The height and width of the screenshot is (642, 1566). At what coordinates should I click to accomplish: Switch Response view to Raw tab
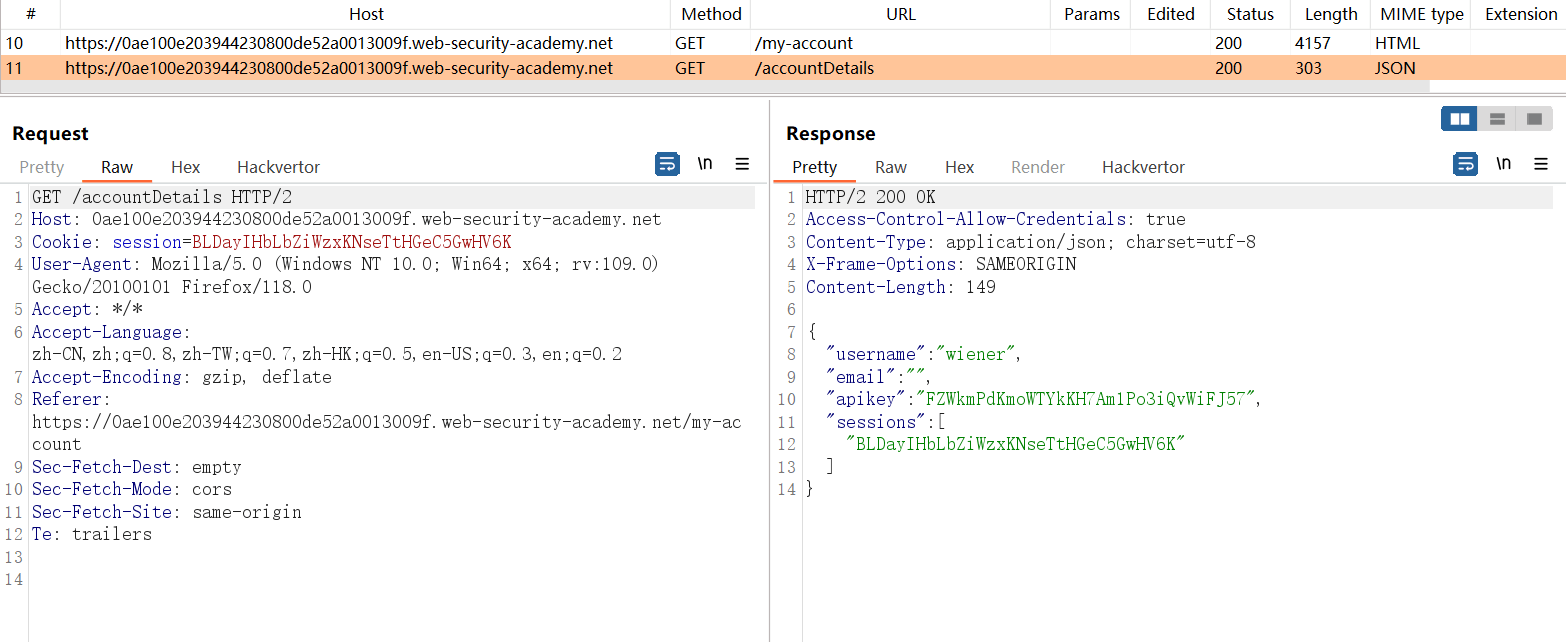click(x=890, y=167)
